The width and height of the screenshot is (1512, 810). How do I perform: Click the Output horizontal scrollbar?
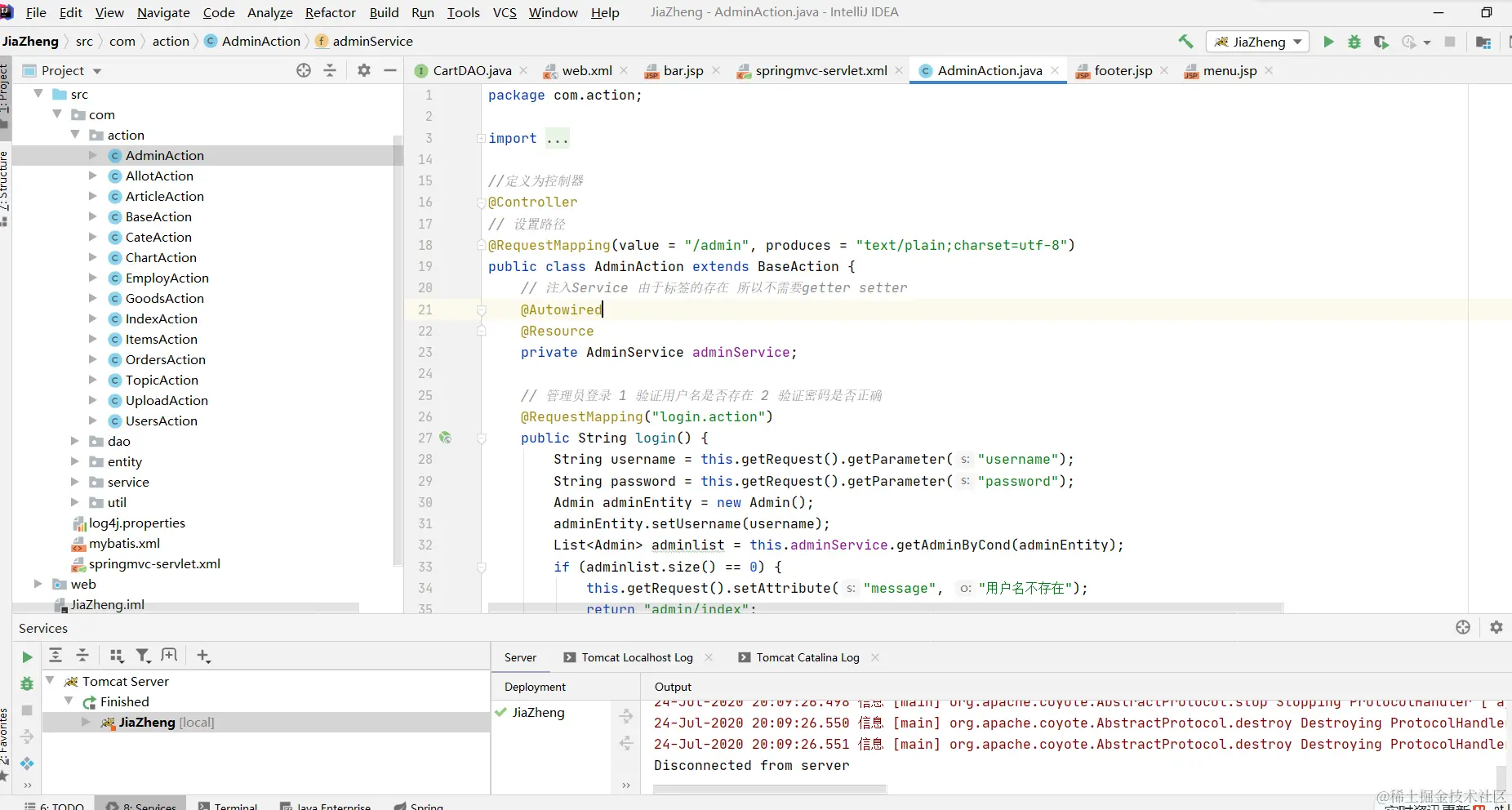tap(770, 789)
